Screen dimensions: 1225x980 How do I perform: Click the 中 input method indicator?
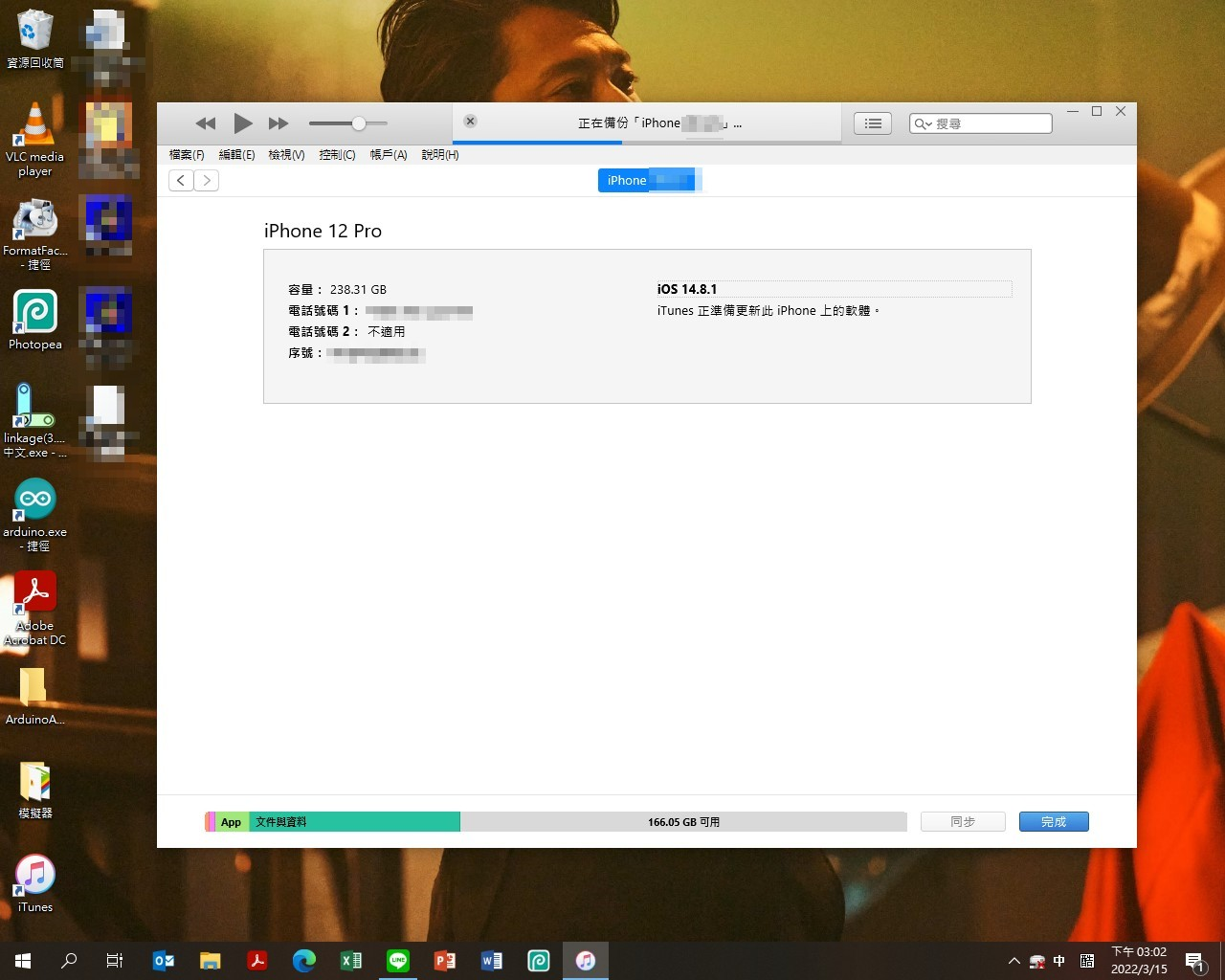pyautogui.click(x=1059, y=961)
